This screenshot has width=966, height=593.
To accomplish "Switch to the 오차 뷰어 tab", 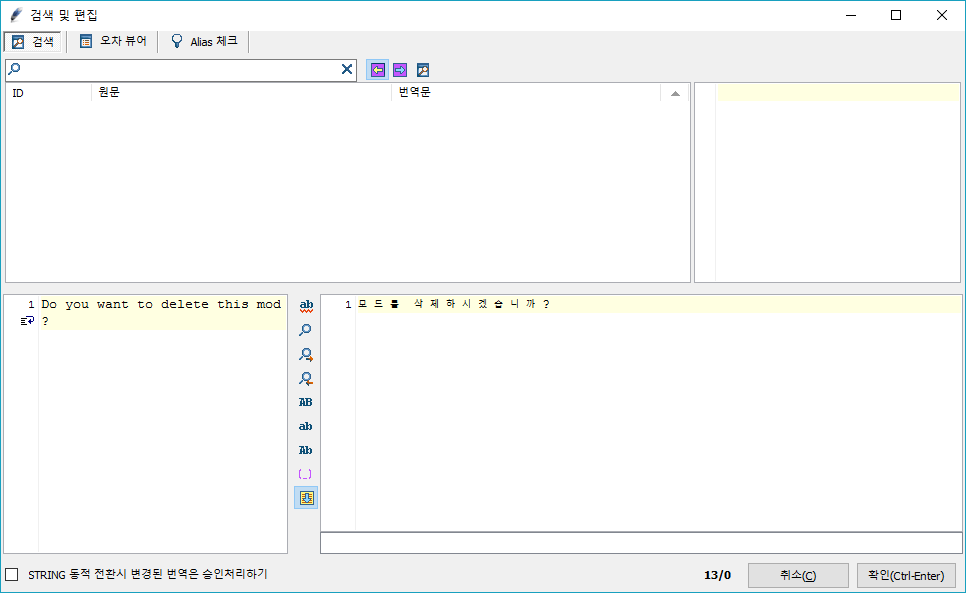I will click(x=113, y=42).
